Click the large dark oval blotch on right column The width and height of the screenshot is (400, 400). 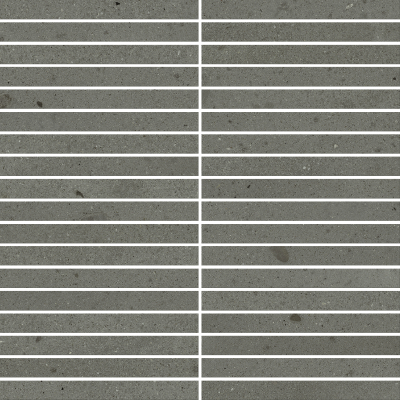click(x=280, y=254)
